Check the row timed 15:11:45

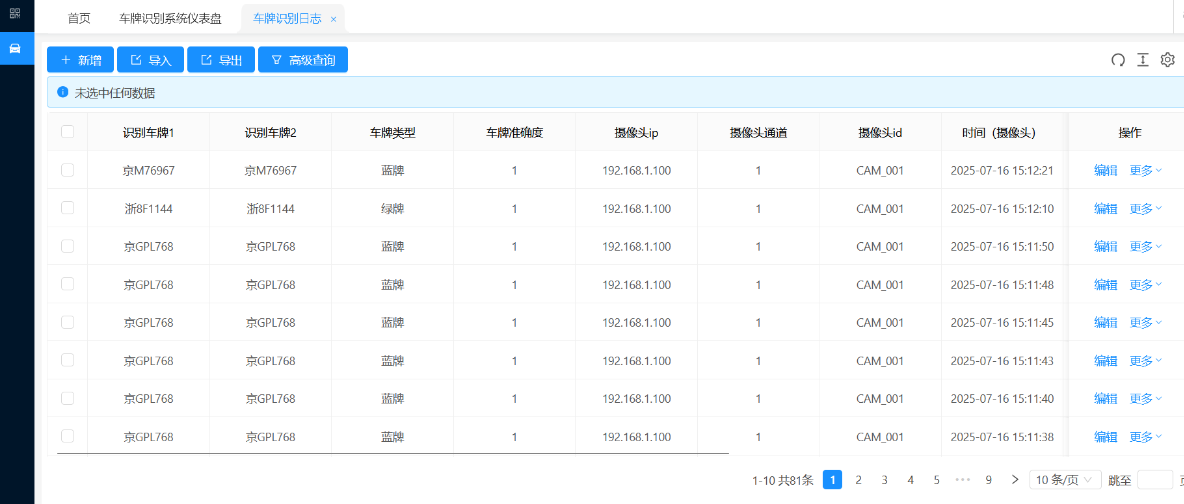[x=68, y=322]
